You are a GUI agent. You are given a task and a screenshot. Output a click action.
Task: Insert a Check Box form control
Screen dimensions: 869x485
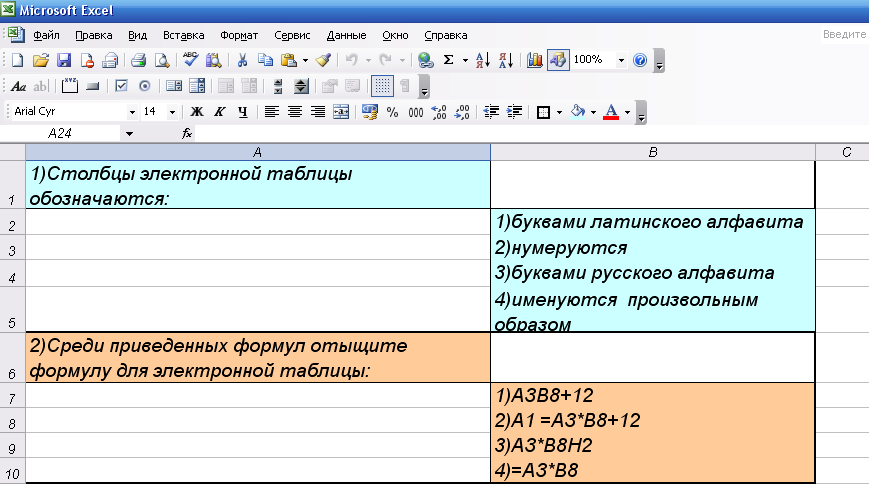121,86
